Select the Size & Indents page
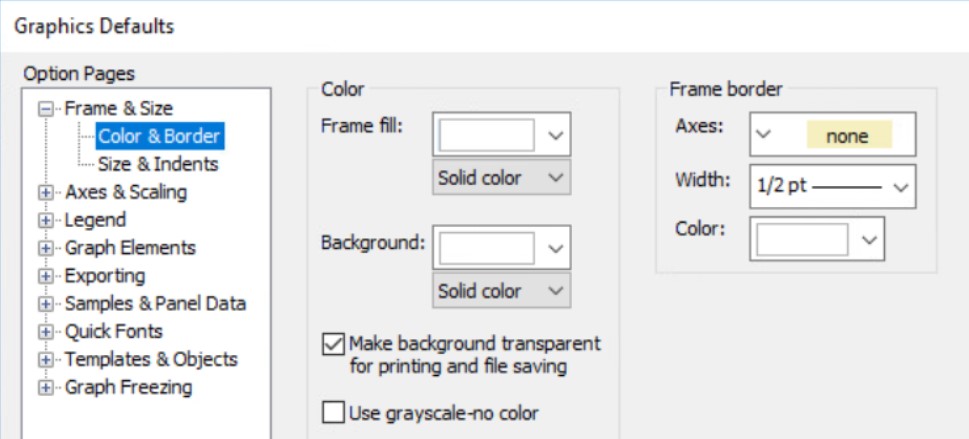Viewport: 969px width, 439px height. pos(157,164)
